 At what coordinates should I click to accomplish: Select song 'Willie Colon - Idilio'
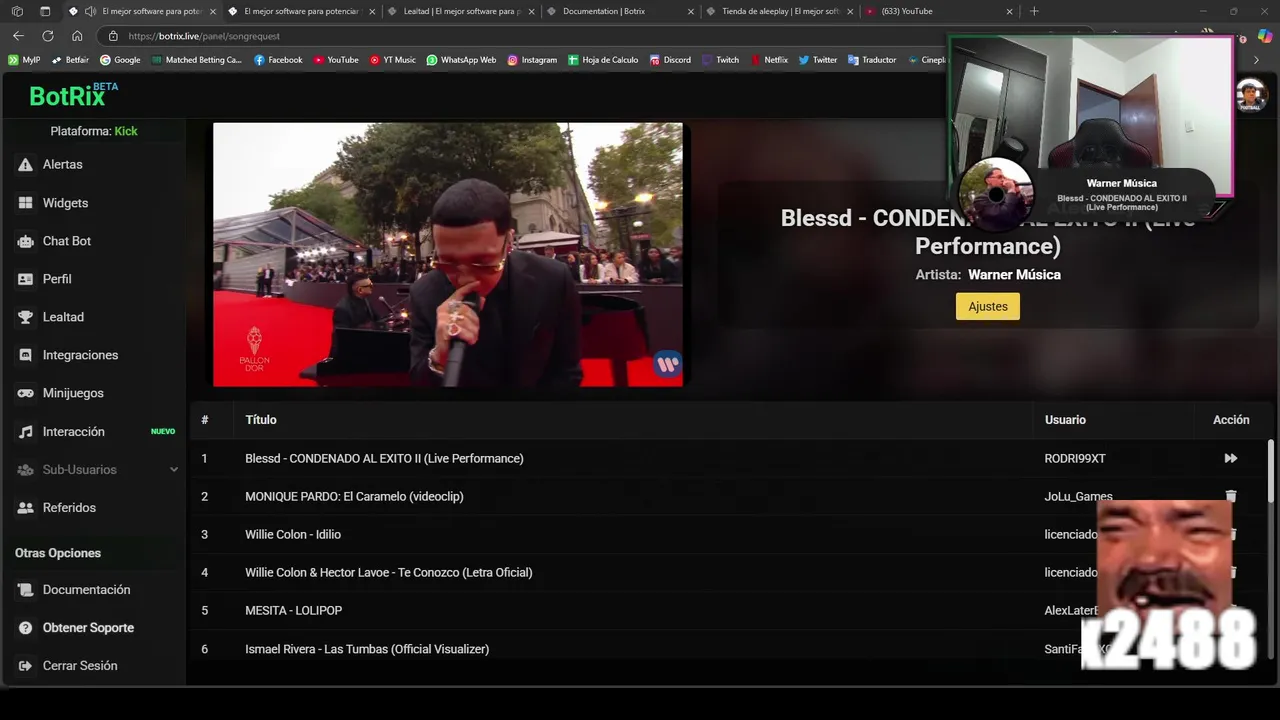click(293, 535)
